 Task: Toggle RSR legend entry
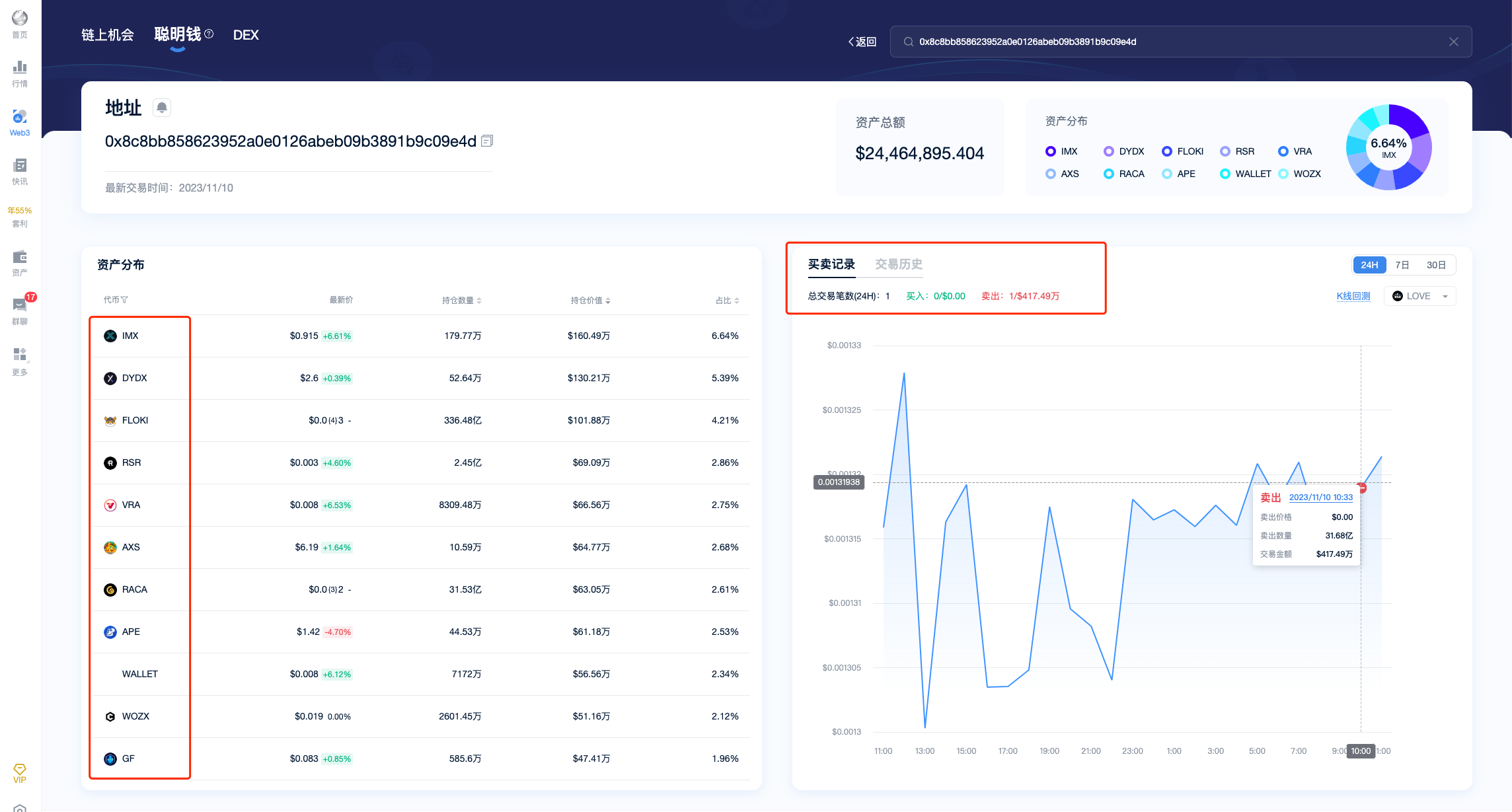(x=1237, y=151)
